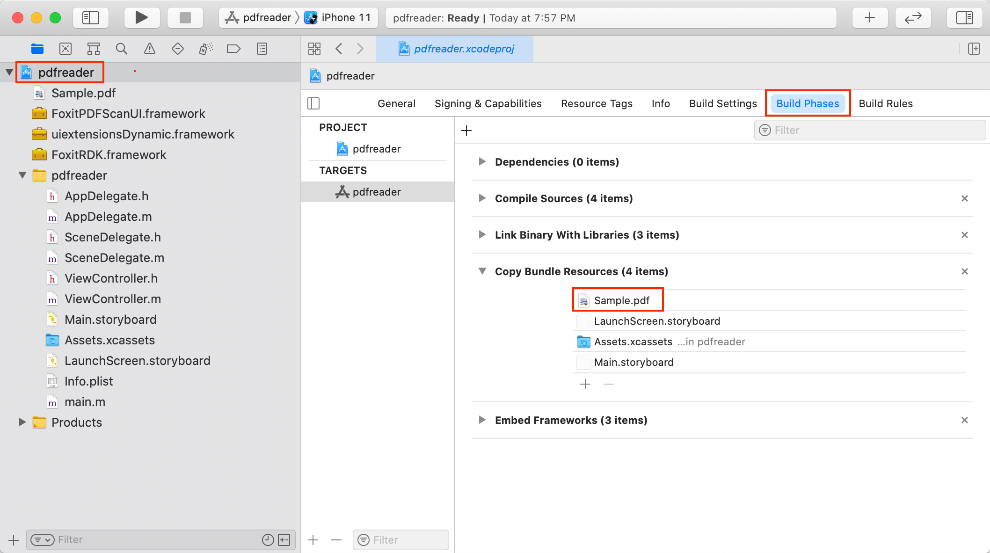Viewport: 990px width, 553px height.
Task: Hide the project and targets list sidebar
Action: [314, 103]
